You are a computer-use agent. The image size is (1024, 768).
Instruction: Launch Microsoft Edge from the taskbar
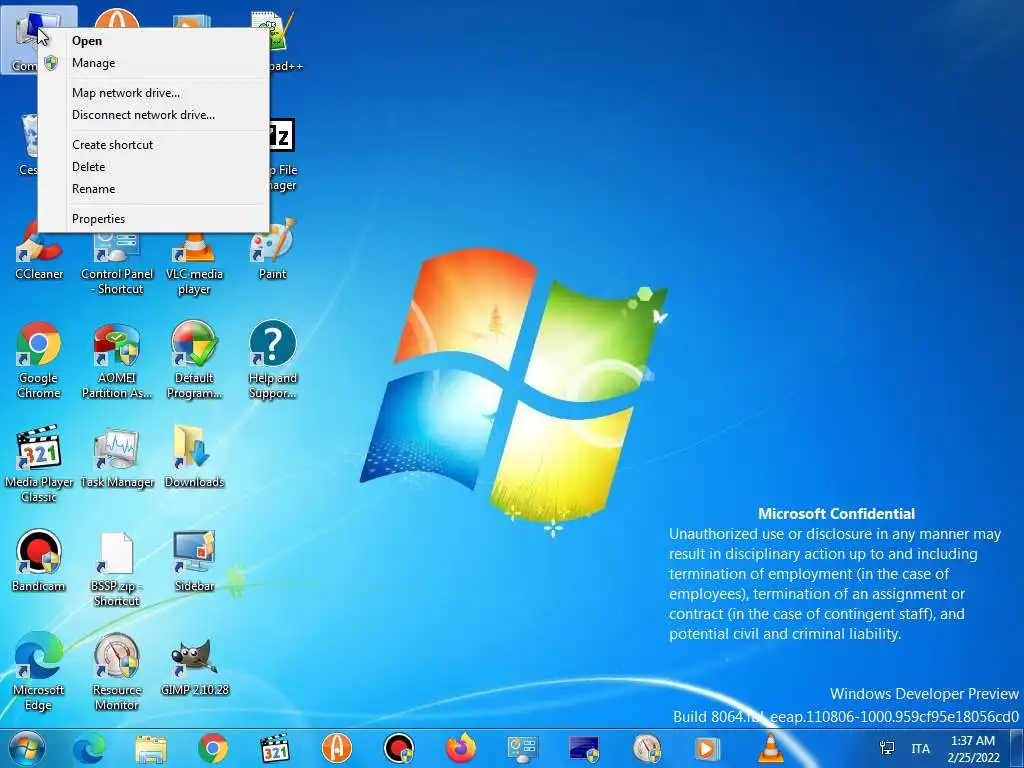pos(88,748)
